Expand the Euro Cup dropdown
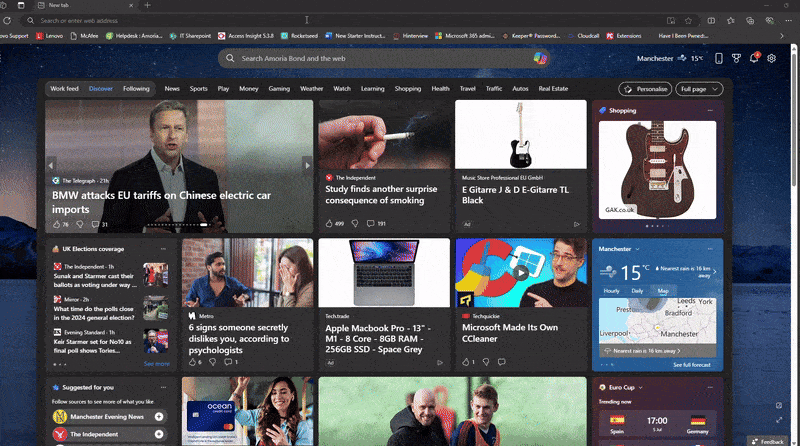 [x=640, y=387]
